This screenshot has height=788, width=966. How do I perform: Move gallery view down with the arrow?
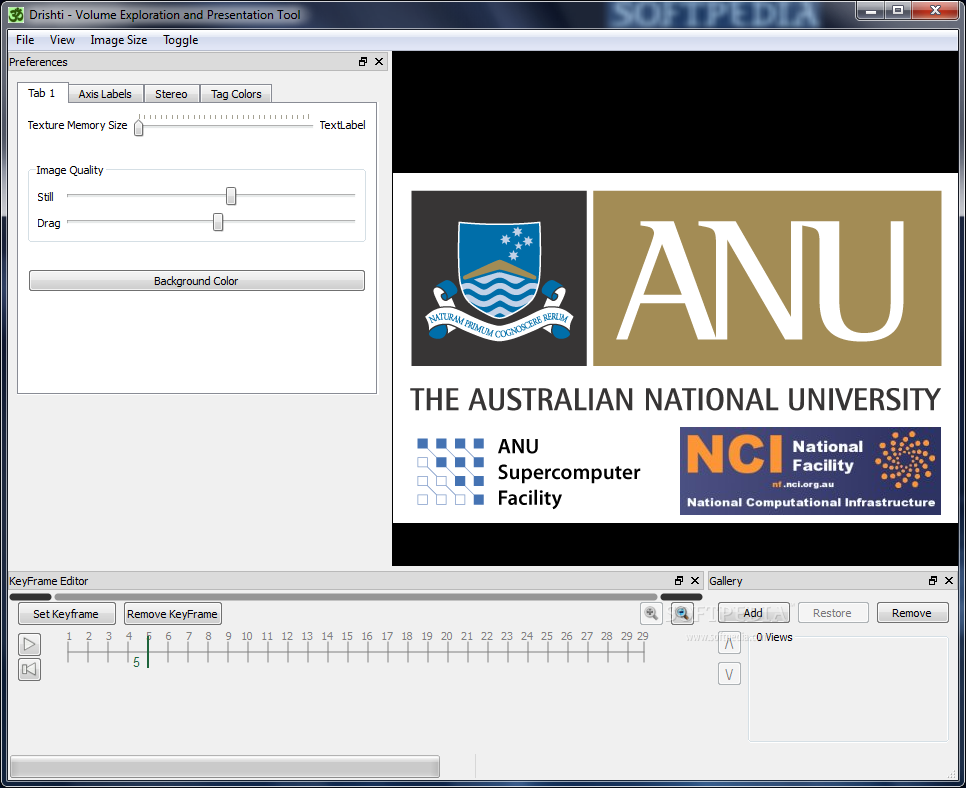click(x=729, y=674)
